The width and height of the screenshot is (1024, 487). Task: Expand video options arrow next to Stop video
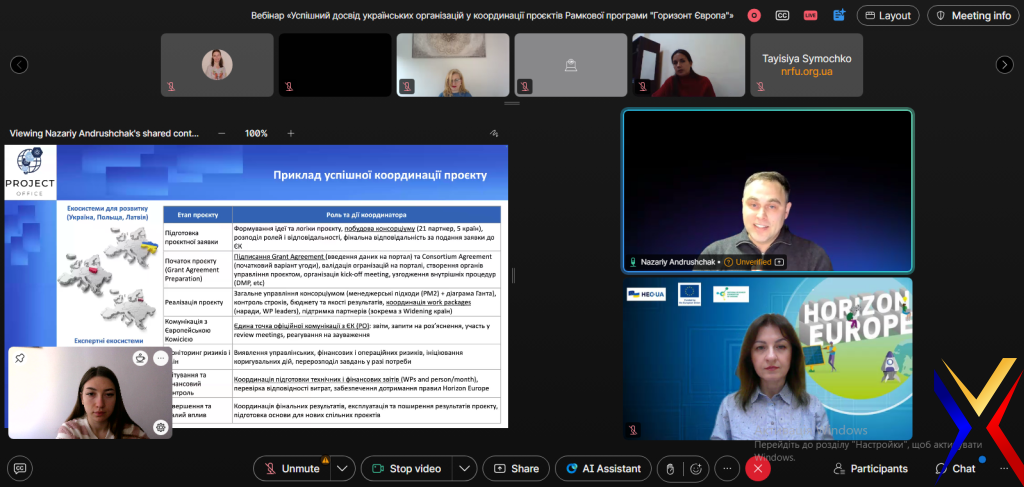[x=464, y=468]
